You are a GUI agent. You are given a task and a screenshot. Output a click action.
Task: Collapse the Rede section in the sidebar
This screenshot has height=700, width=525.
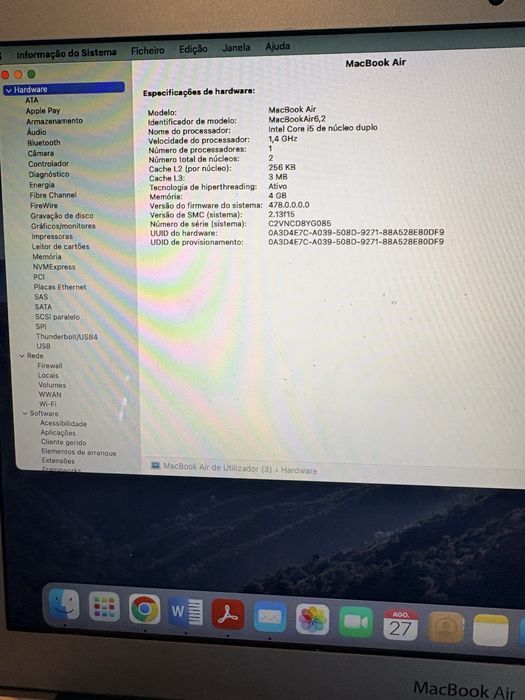coord(21,356)
